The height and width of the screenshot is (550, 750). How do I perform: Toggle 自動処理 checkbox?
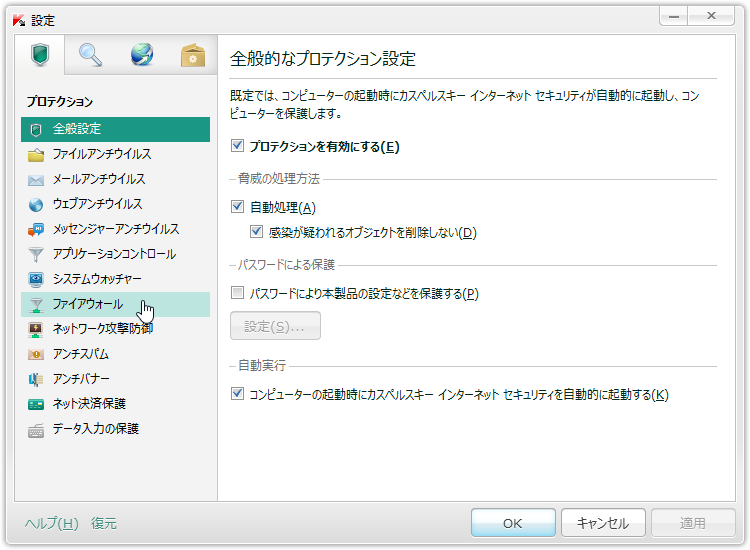click(237, 207)
